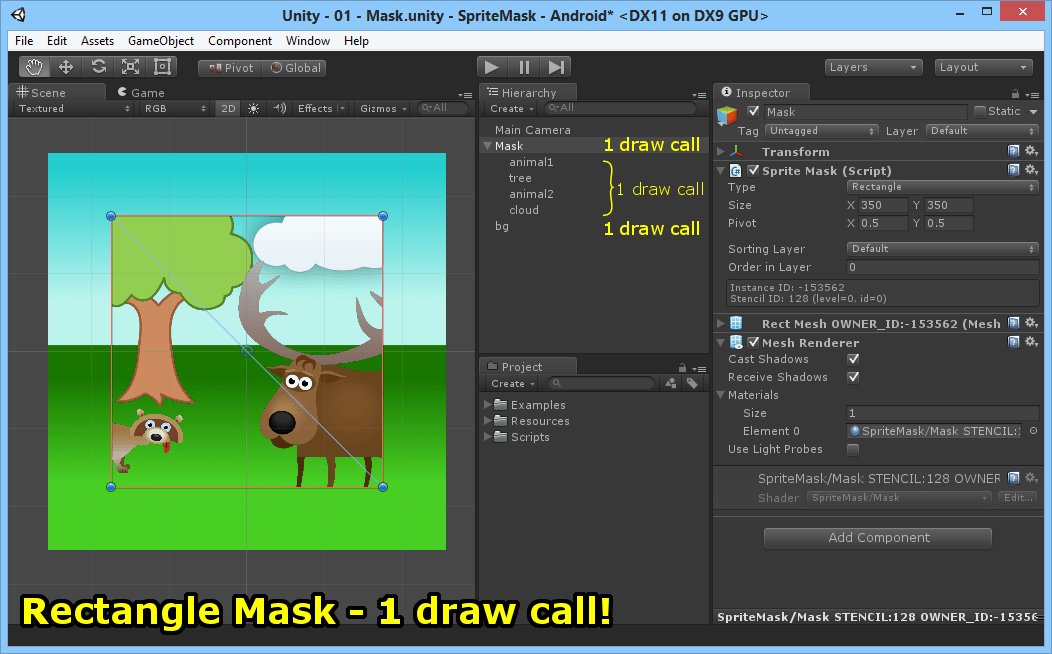1052x654 pixels.
Task: Select the Move tool
Action: 66,66
